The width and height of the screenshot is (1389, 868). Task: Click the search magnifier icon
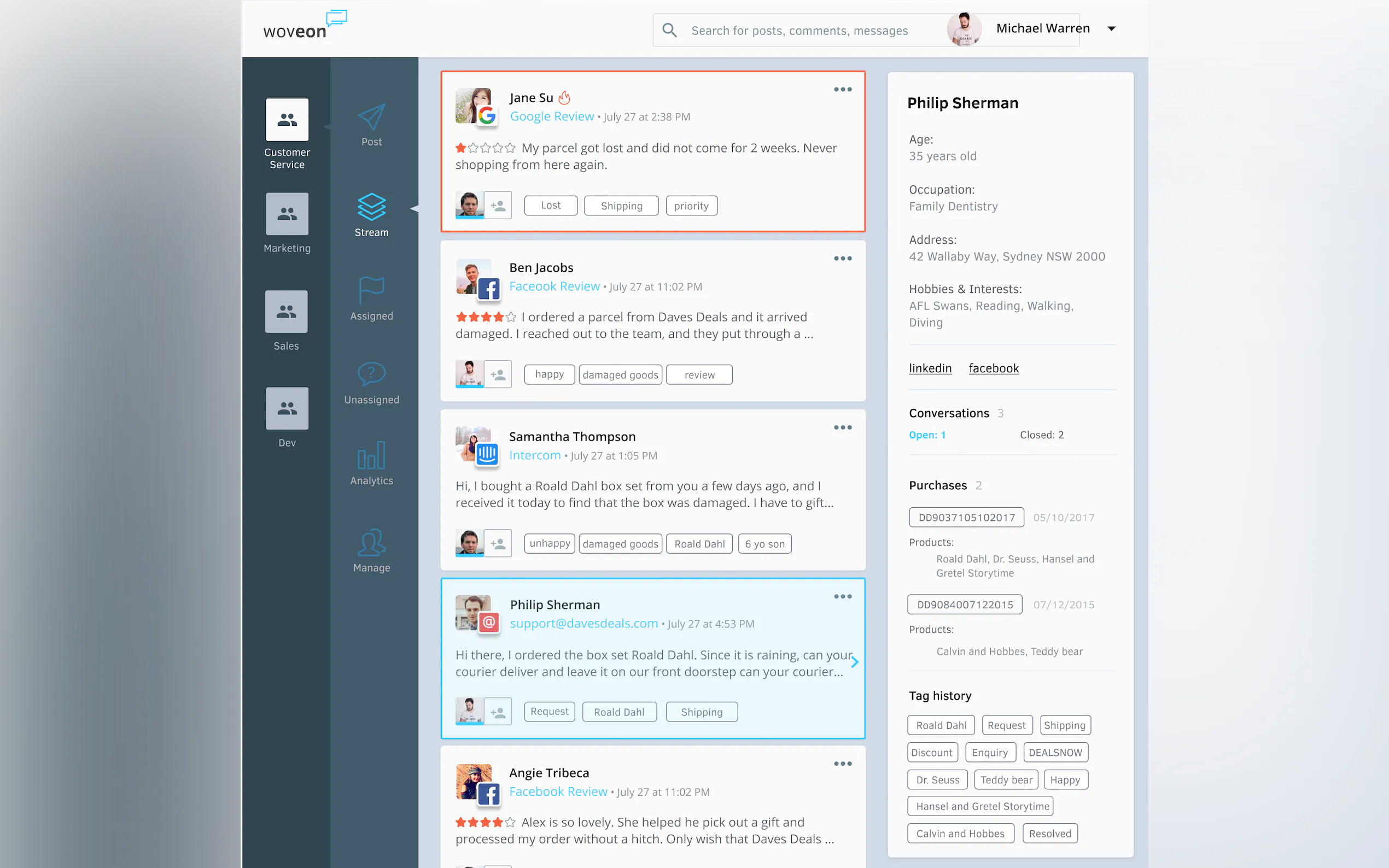click(x=669, y=30)
